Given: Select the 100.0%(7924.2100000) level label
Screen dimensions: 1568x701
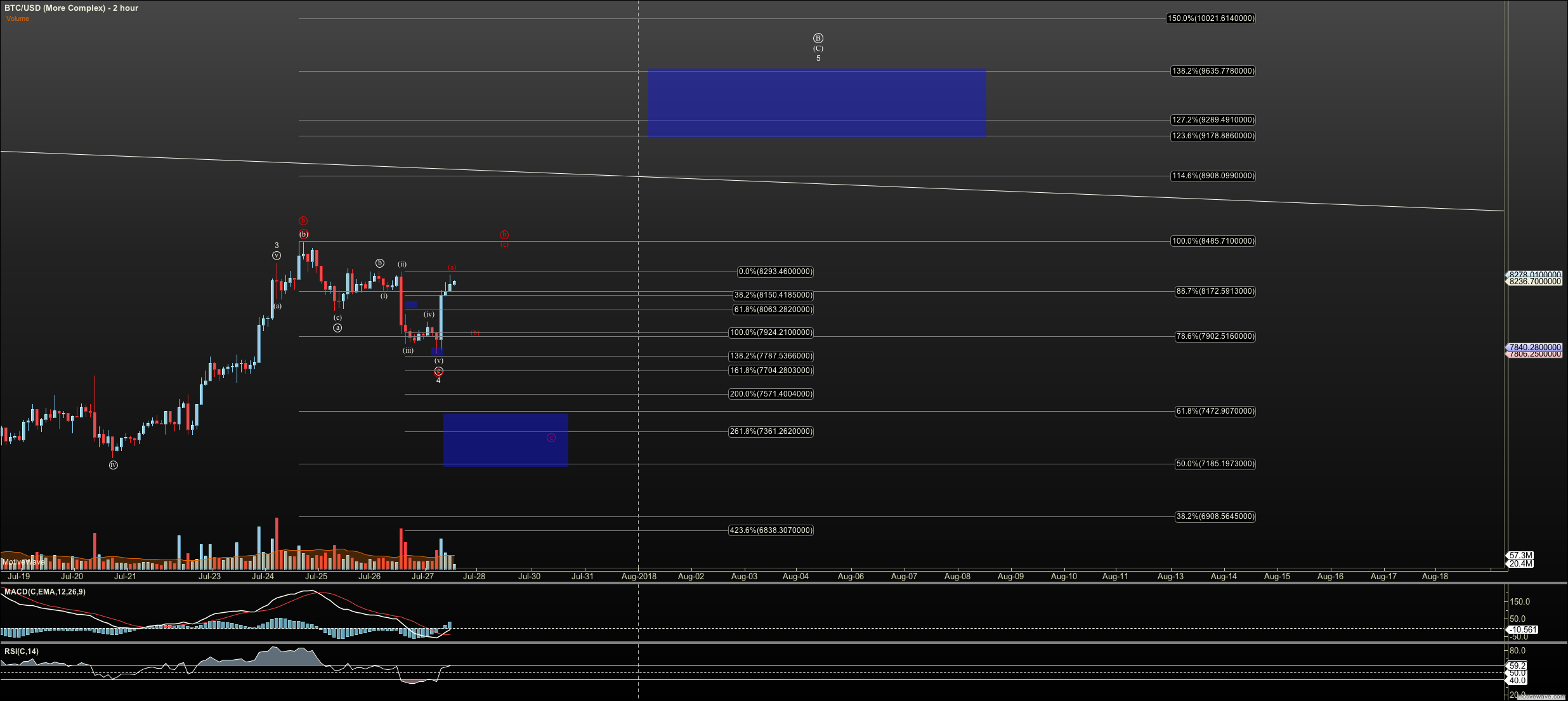Looking at the screenshot, I should click(771, 332).
